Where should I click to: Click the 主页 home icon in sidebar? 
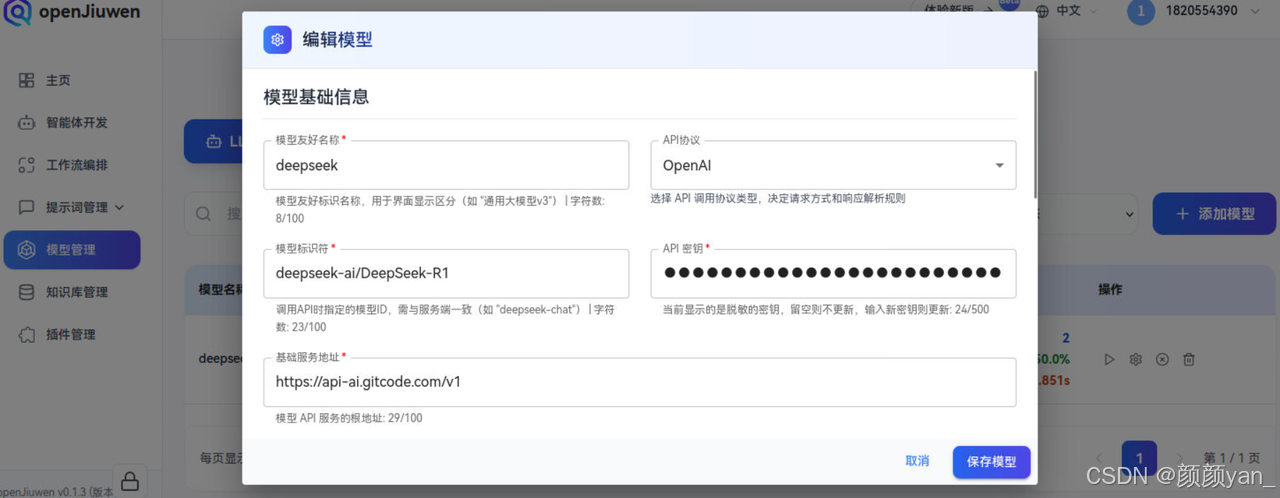(x=27, y=80)
